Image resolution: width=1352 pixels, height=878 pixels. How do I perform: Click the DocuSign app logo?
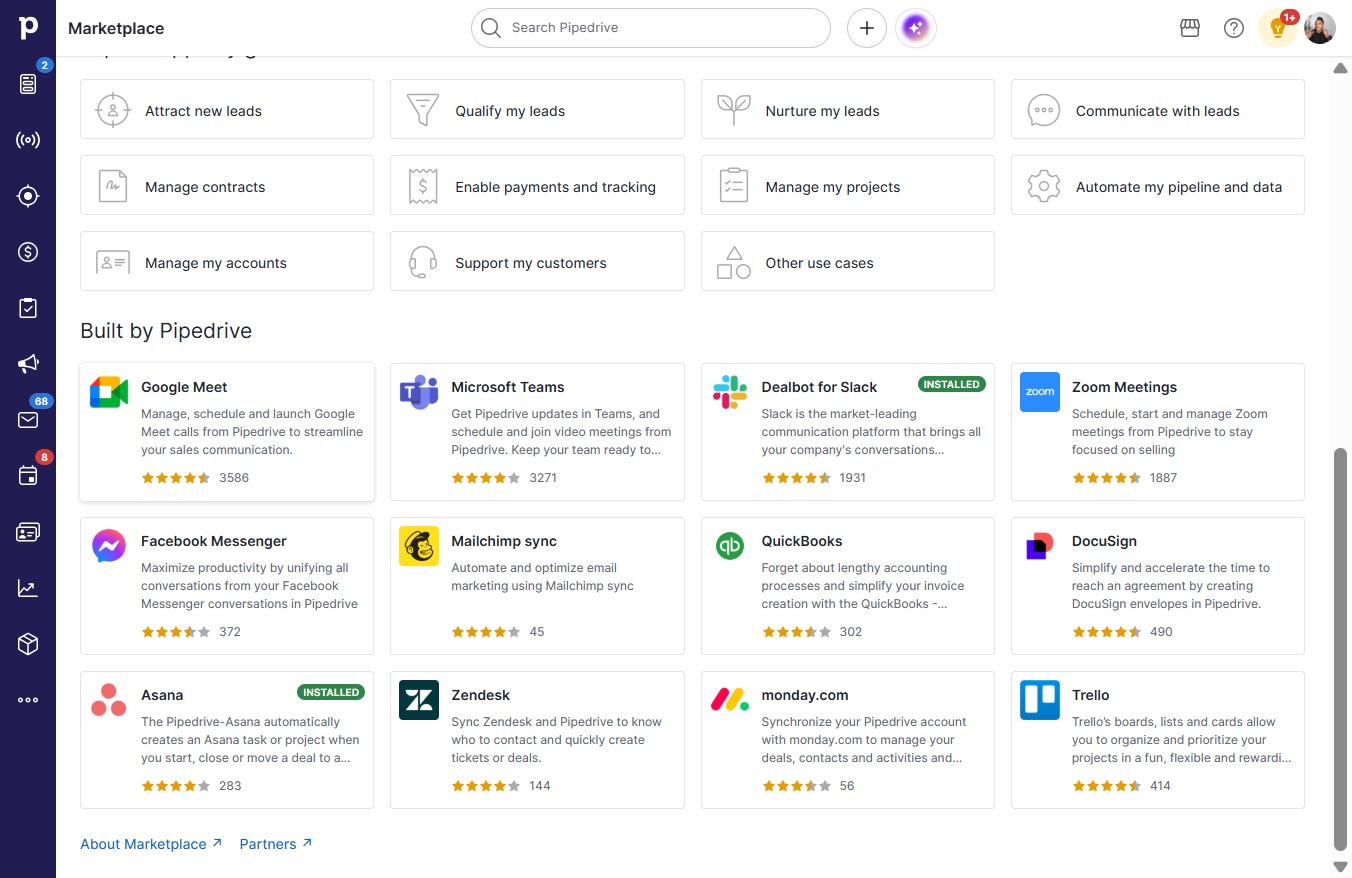pos(1040,546)
